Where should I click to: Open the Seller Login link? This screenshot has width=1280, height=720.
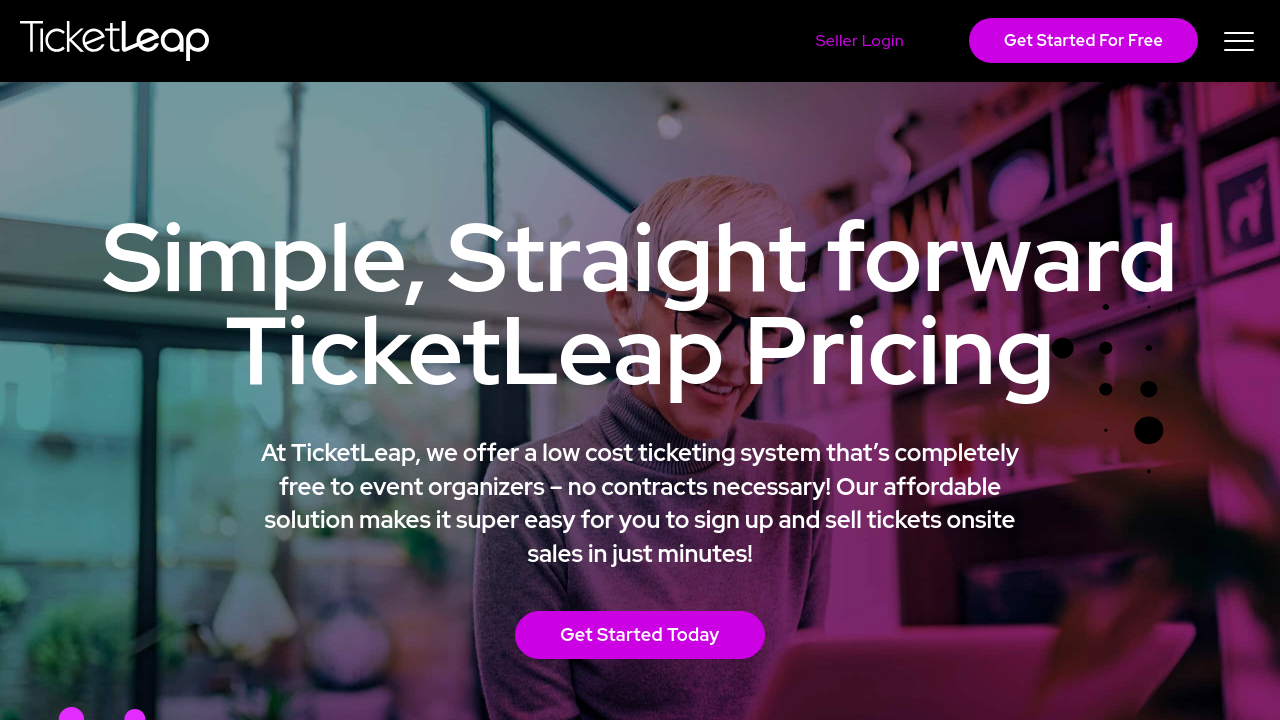pyautogui.click(x=859, y=41)
